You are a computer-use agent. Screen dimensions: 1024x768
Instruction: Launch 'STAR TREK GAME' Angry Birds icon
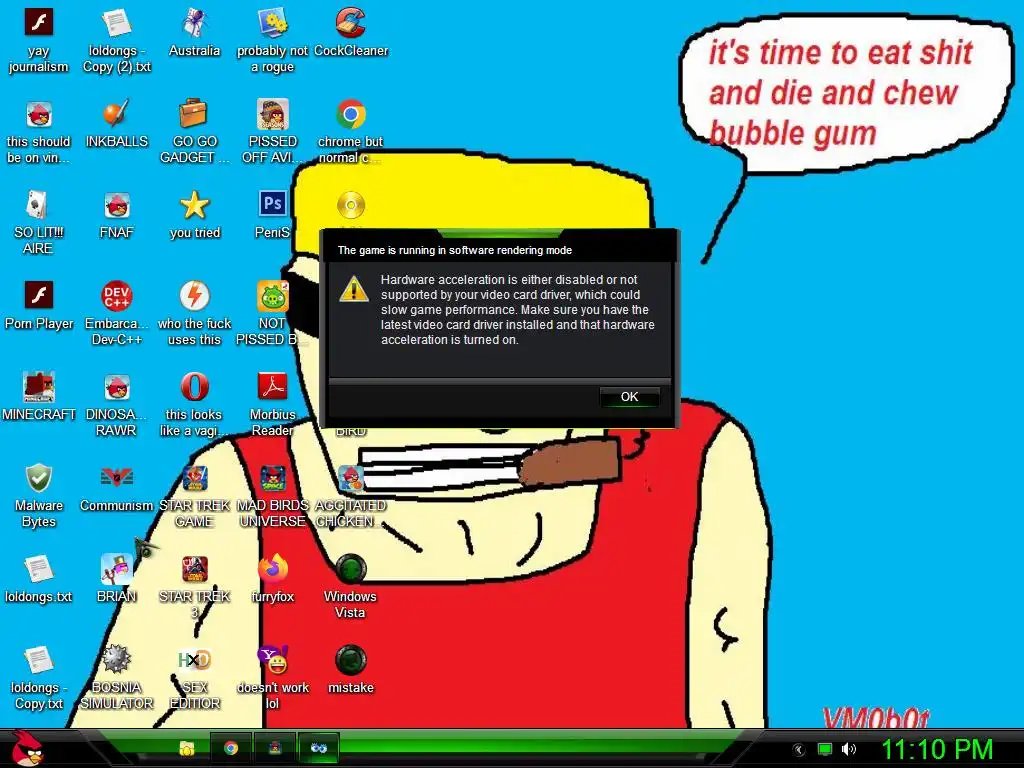(195, 478)
